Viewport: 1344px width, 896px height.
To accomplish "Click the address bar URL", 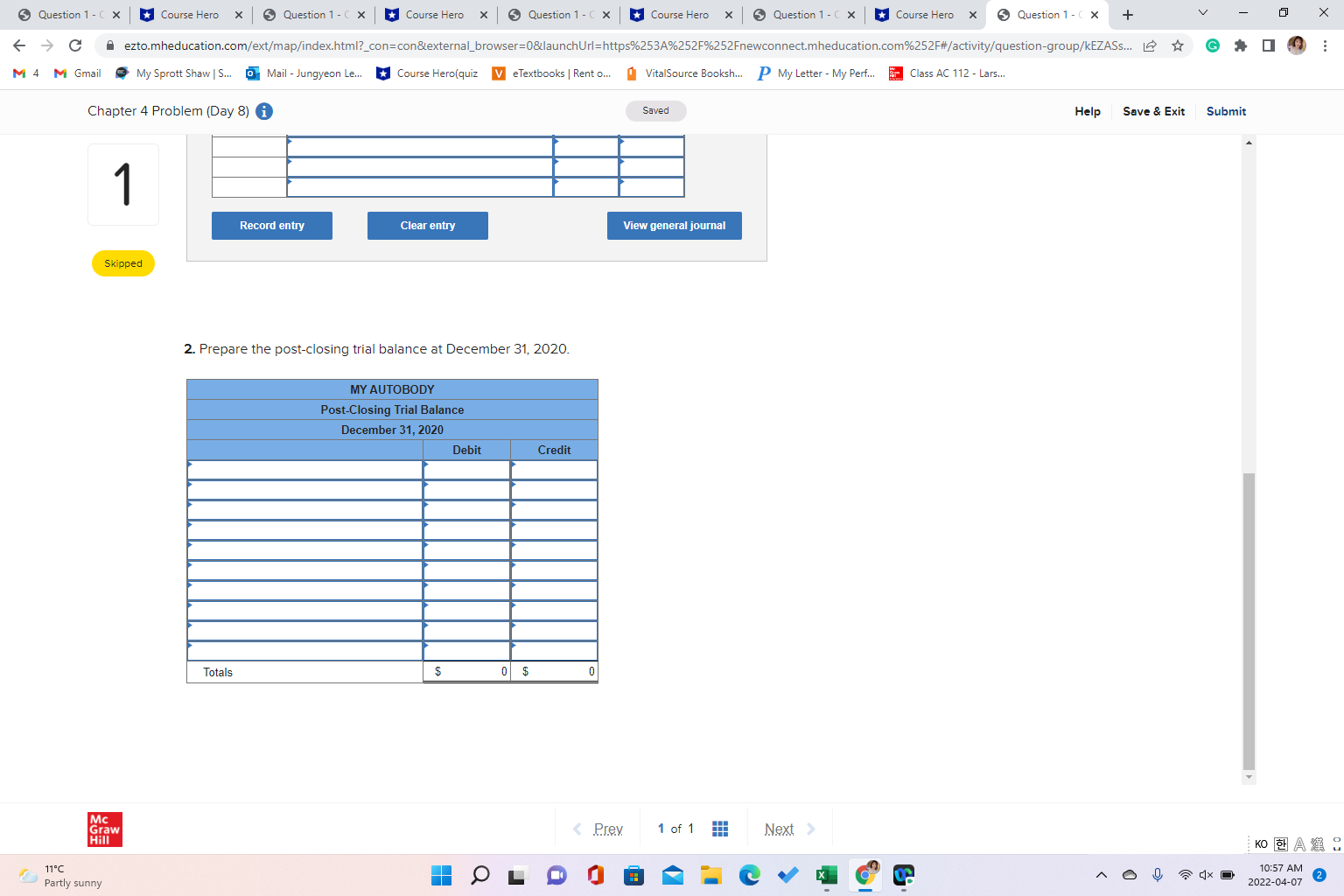I will point(627,45).
